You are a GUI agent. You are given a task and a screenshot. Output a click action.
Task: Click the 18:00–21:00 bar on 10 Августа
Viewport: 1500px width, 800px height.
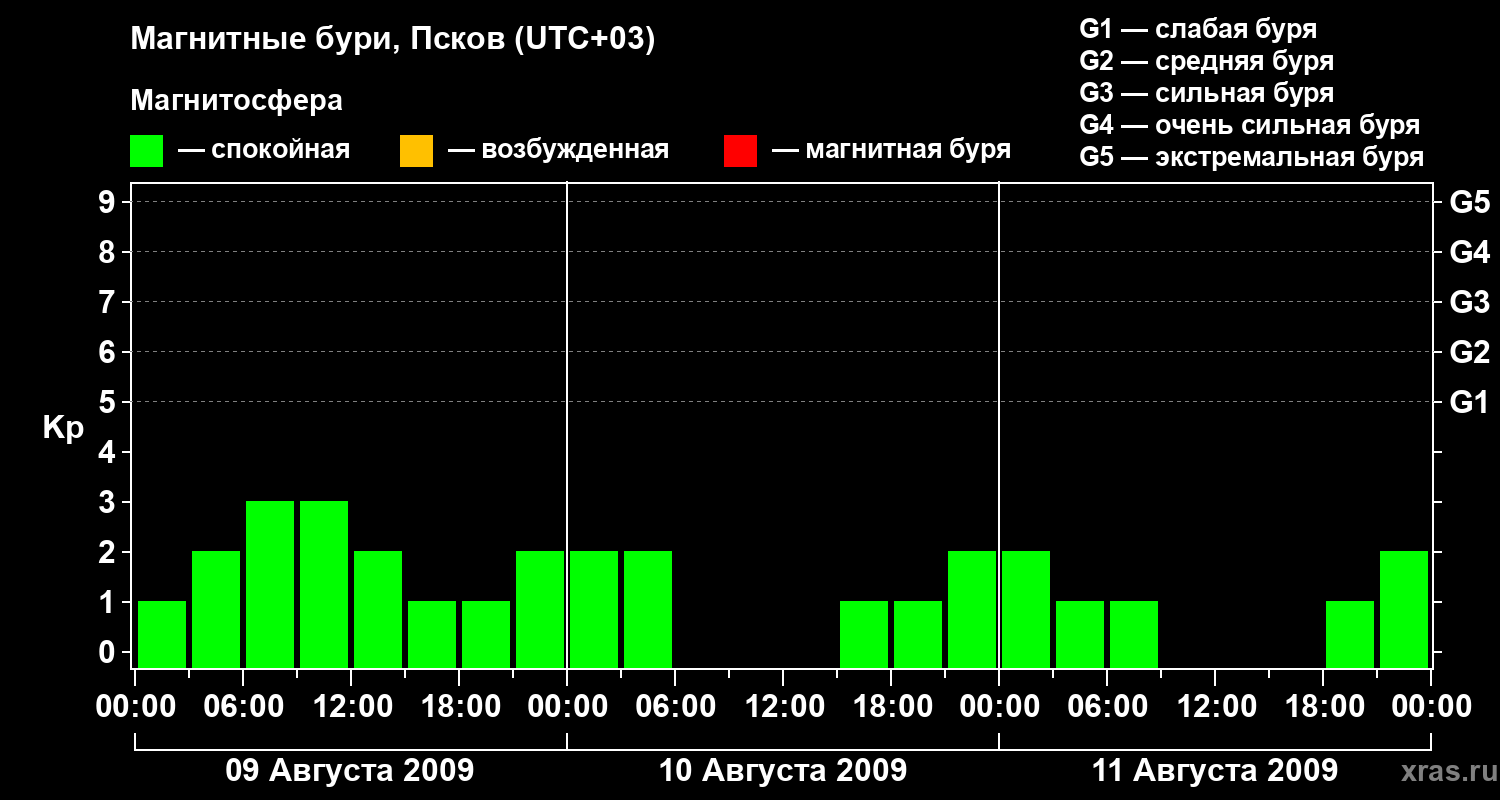(x=918, y=634)
